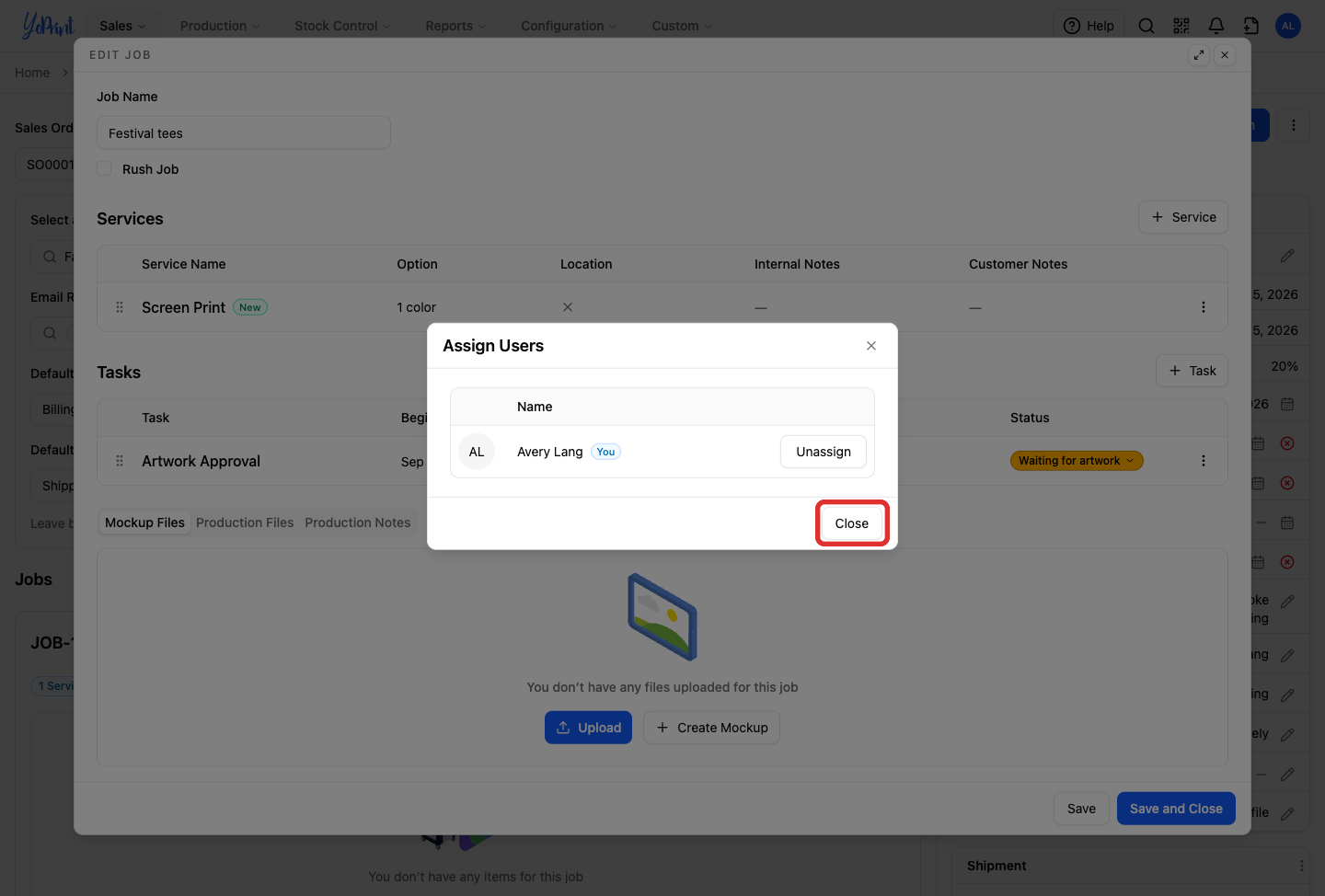
Task: Click the mockup picture illustration
Action: tap(662, 617)
